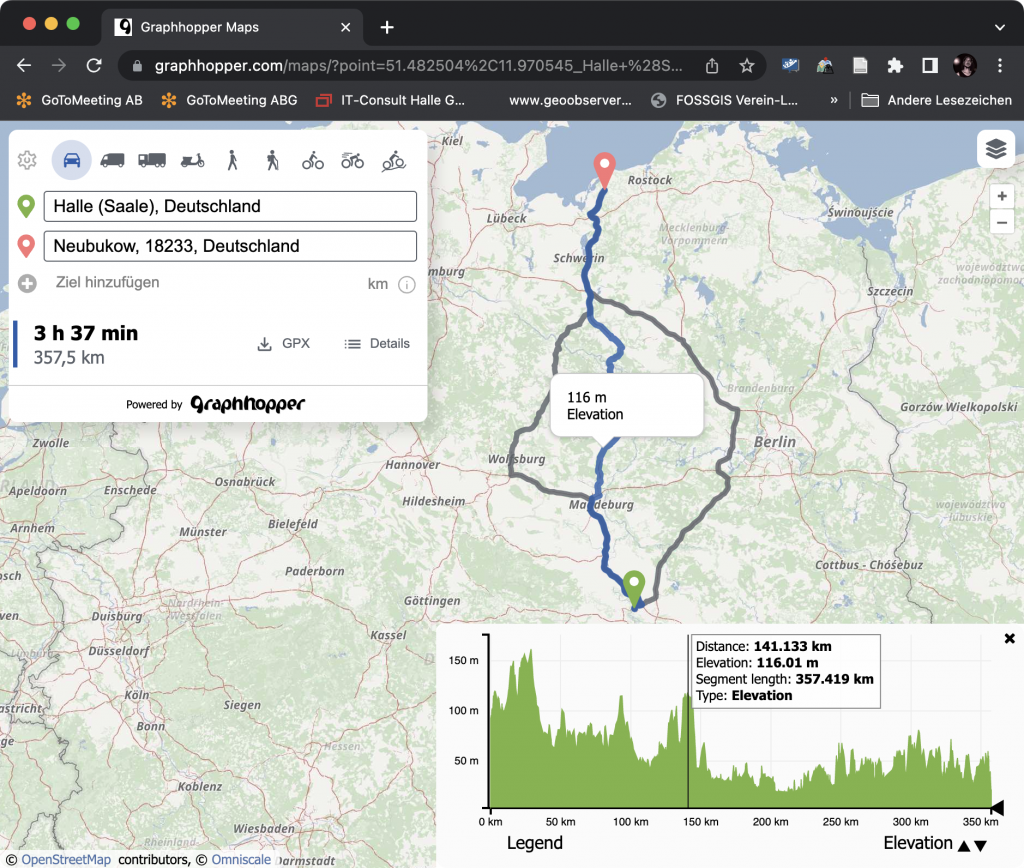Switch to the bike routing profile
This screenshot has height=868, width=1024.
click(x=312, y=160)
